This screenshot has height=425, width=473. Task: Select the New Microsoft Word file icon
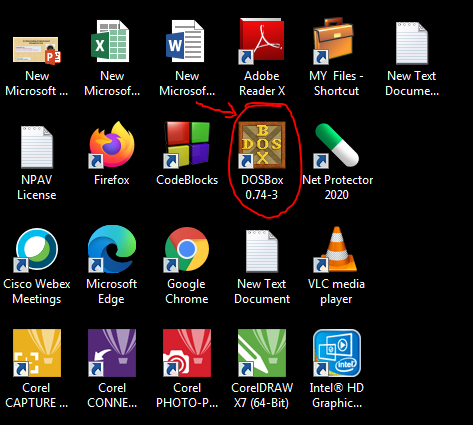click(x=185, y=41)
